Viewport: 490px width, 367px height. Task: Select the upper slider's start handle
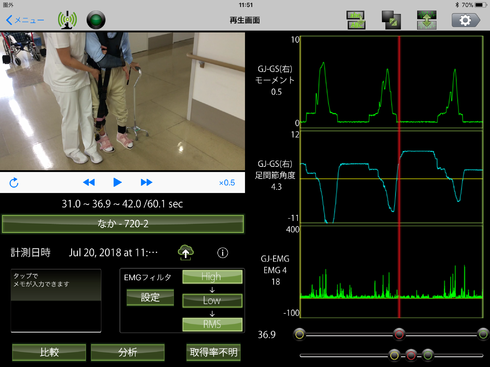(299, 334)
